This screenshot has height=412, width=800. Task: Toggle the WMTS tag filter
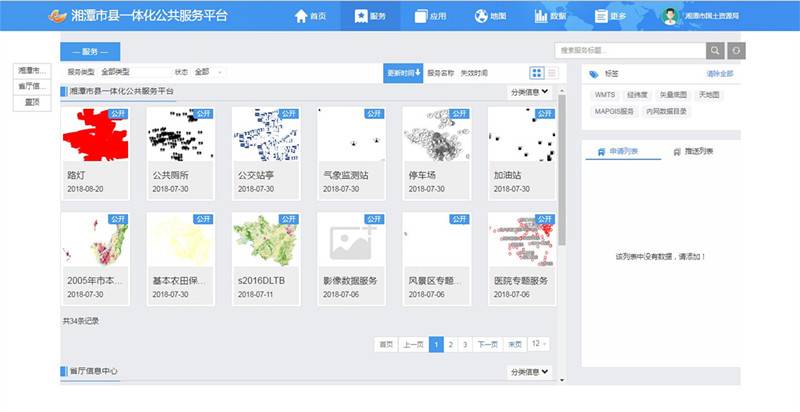pos(605,95)
